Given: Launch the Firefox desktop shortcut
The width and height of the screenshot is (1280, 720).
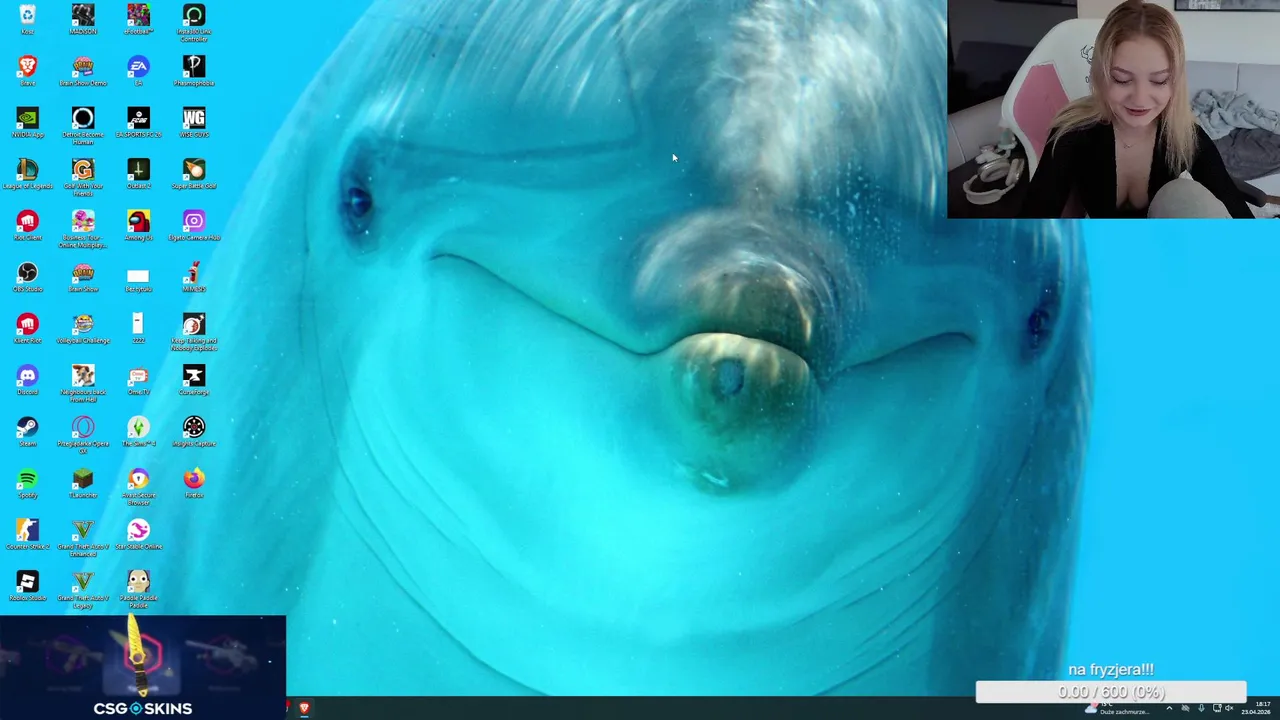Looking at the screenshot, I should 194,483.
